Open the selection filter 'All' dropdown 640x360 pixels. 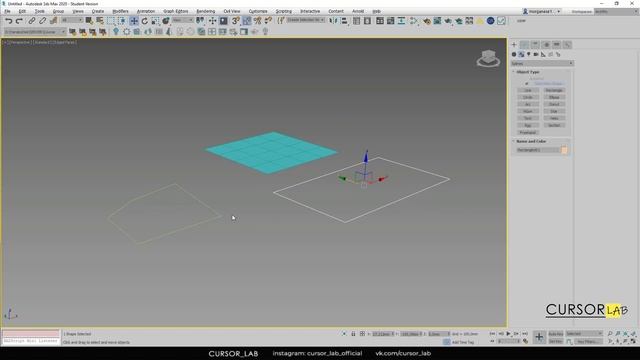pos(71,20)
